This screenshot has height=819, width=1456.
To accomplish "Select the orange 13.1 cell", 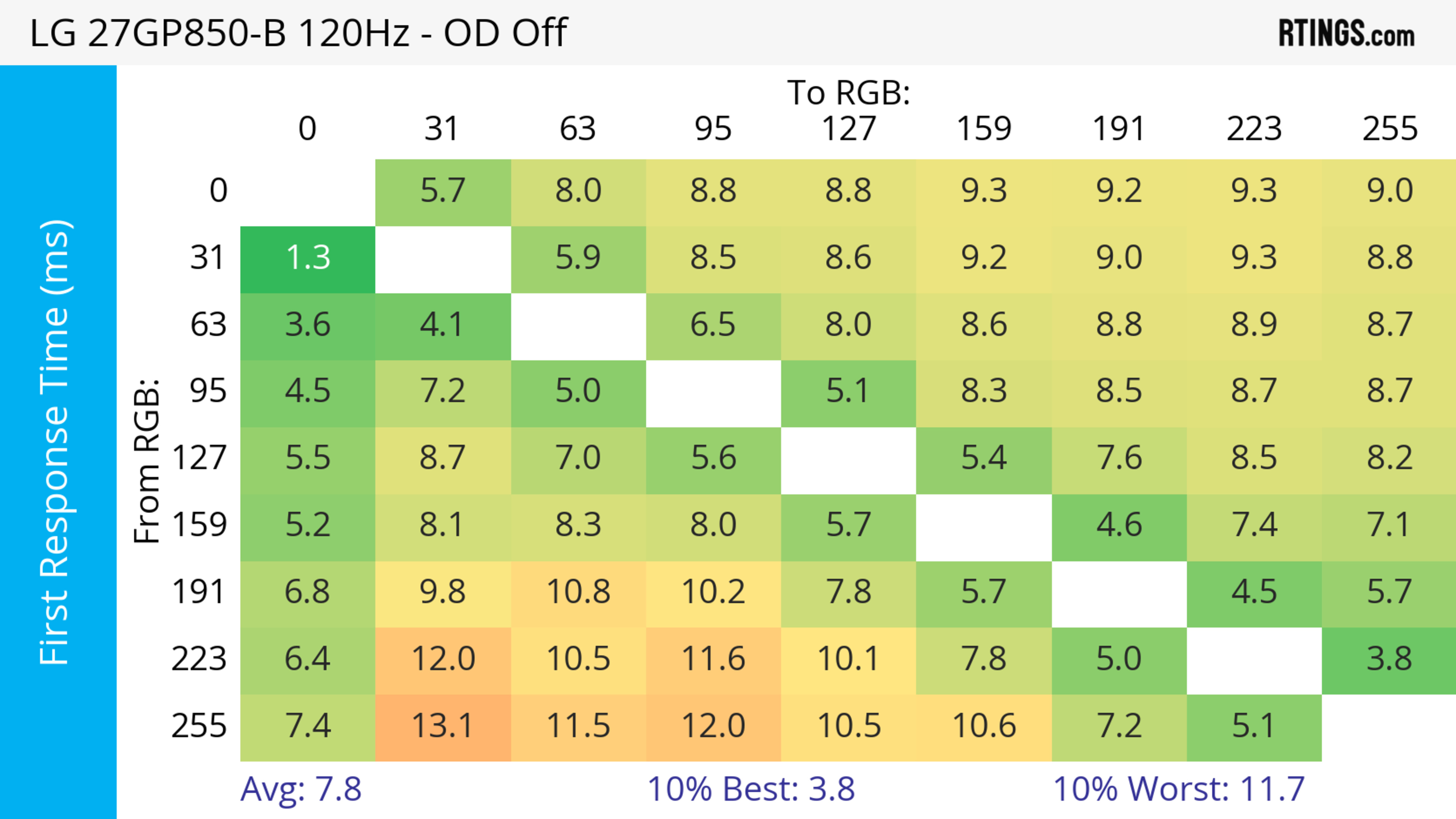I will [442, 727].
